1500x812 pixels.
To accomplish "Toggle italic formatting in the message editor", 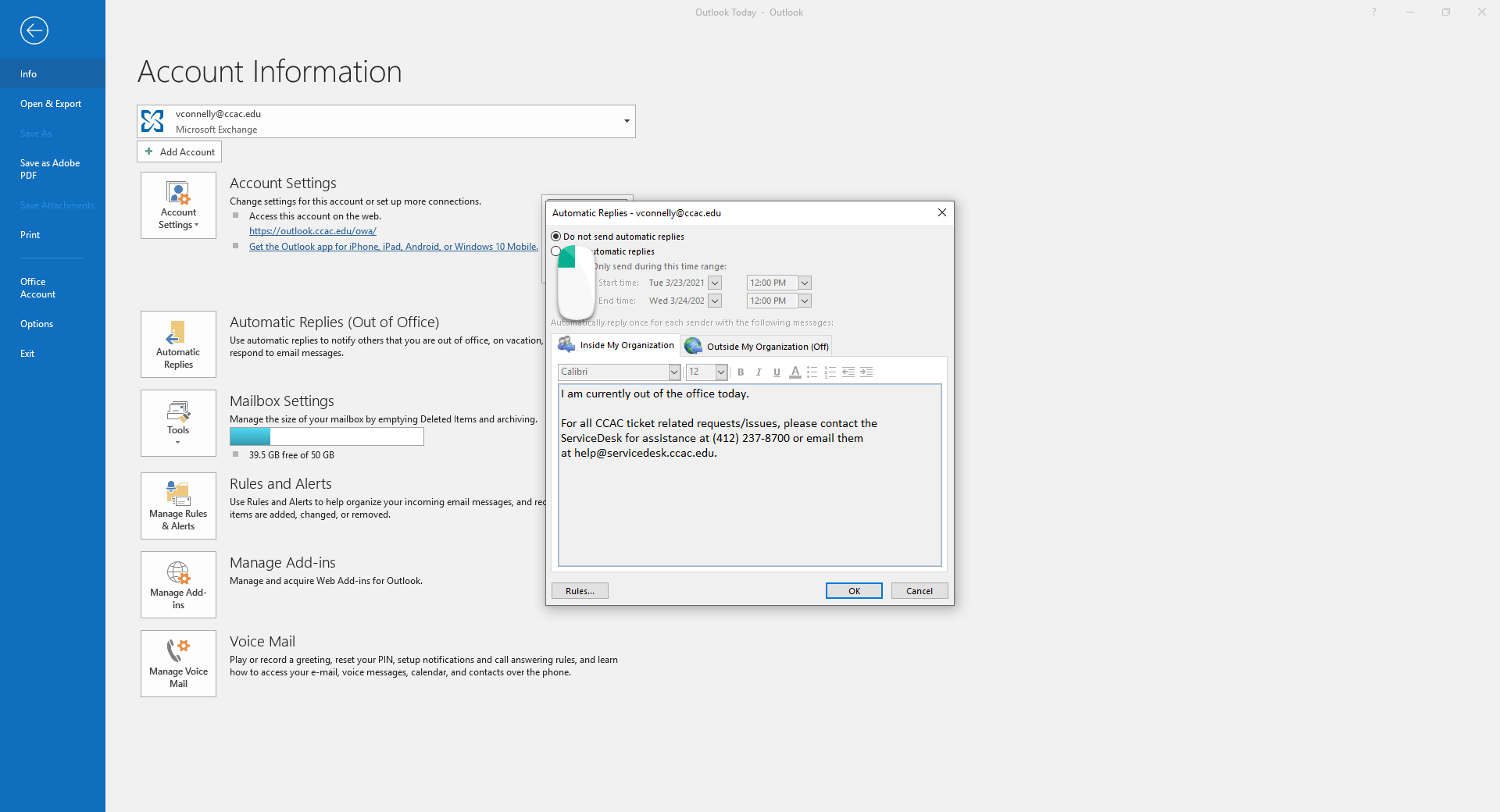I will pos(758,372).
